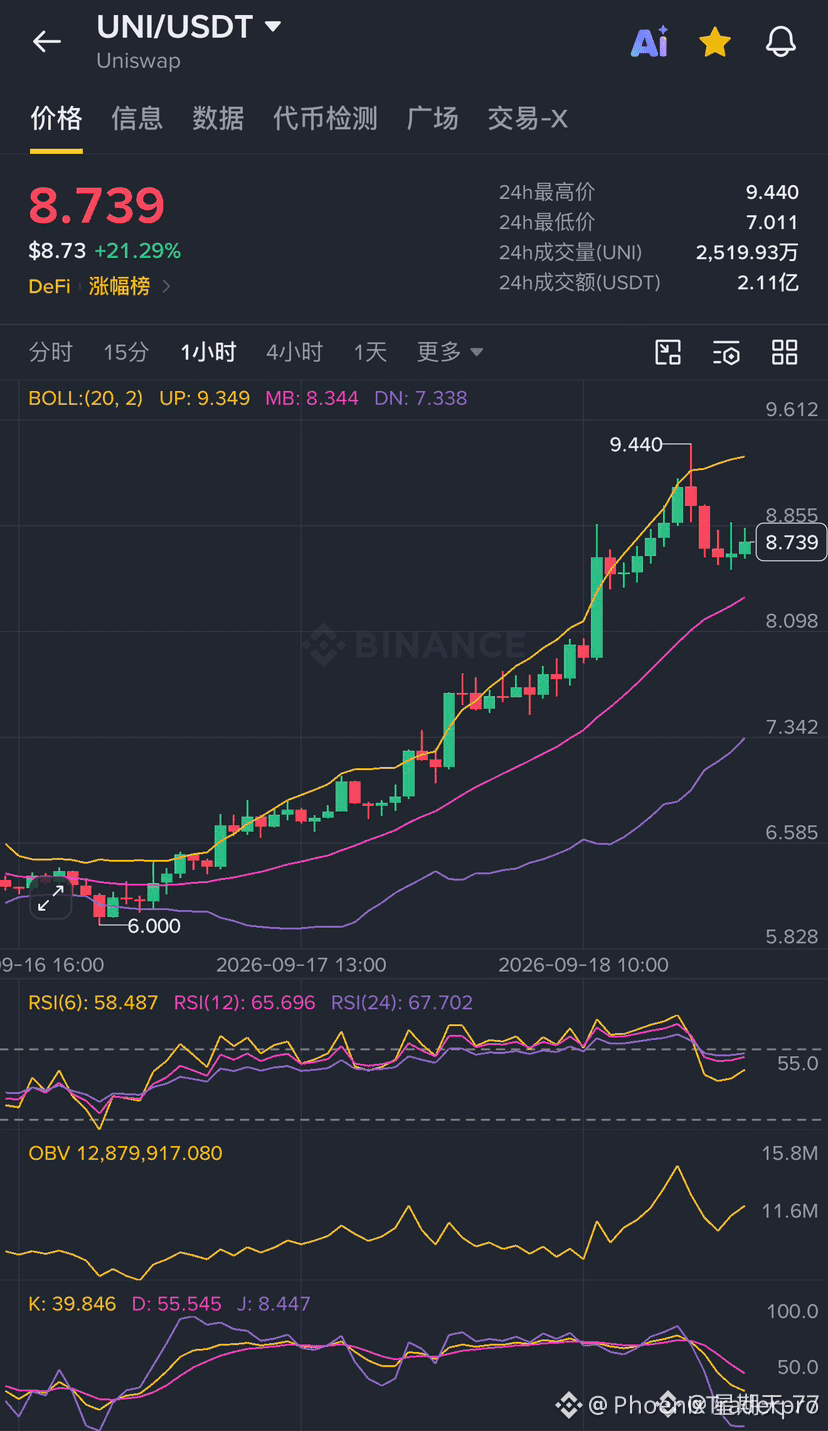Image resolution: width=828 pixels, height=1431 pixels.
Task: Toggle the yellow favorite star
Action: (x=715, y=42)
